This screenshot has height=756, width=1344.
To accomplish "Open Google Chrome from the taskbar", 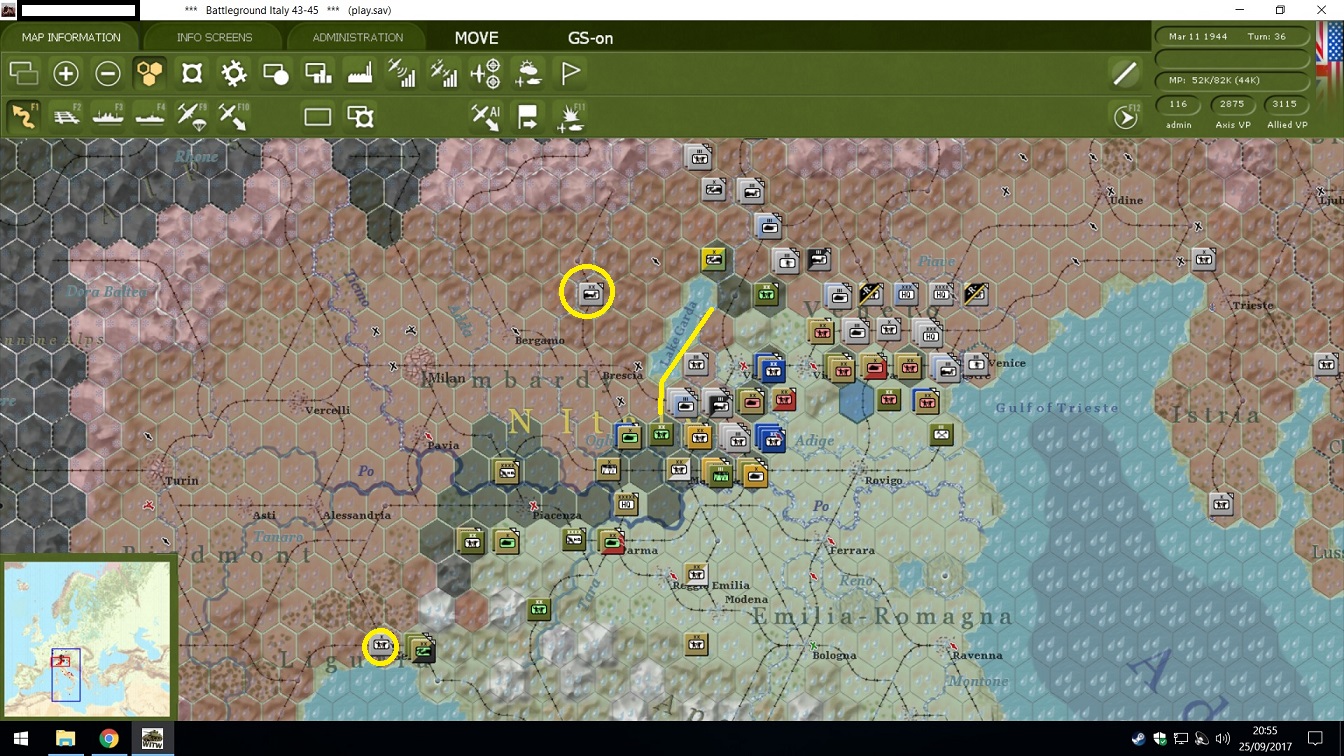I will point(109,739).
